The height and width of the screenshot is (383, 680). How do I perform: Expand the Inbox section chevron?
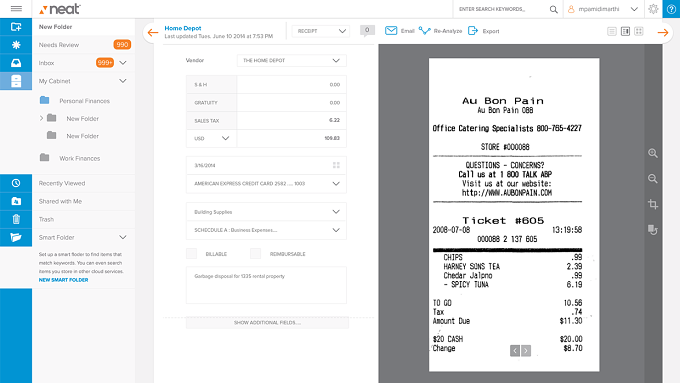pyautogui.click(x=123, y=63)
